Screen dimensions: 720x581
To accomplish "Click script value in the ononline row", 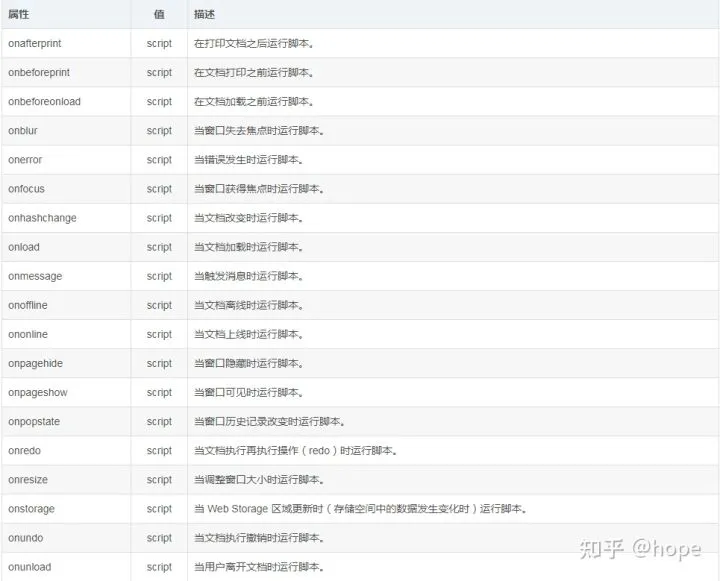I will (x=159, y=334).
